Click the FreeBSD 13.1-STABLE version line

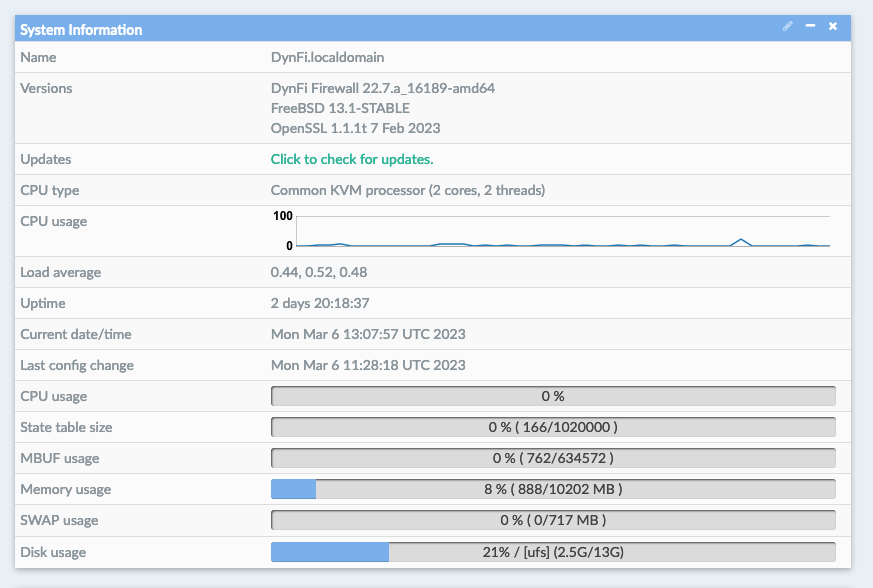point(340,108)
